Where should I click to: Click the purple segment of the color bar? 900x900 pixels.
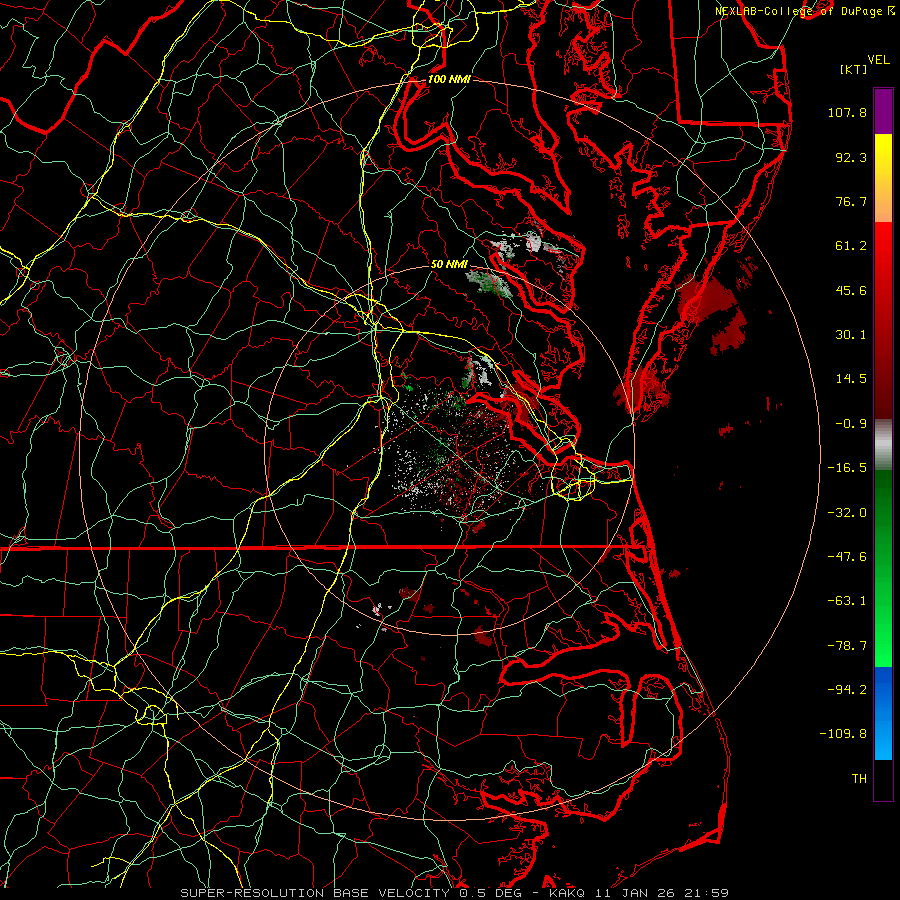tap(883, 112)
